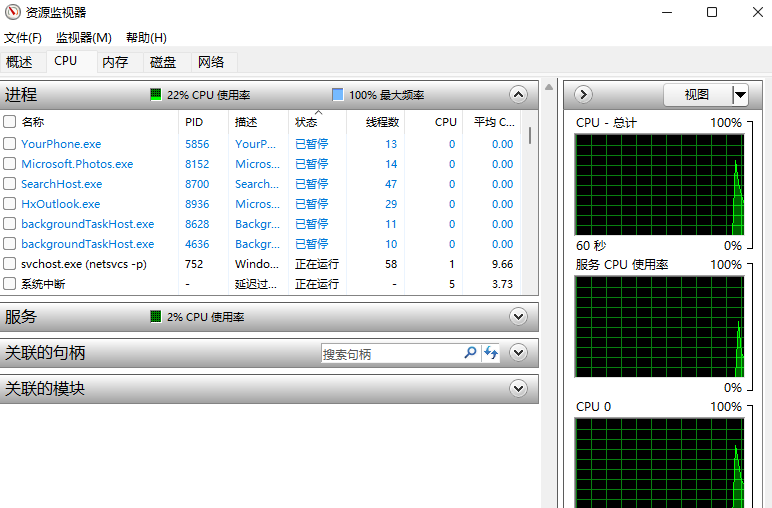
Task: Click the Resource Monitor app icon in title bar
Action: tap(13, 12)
